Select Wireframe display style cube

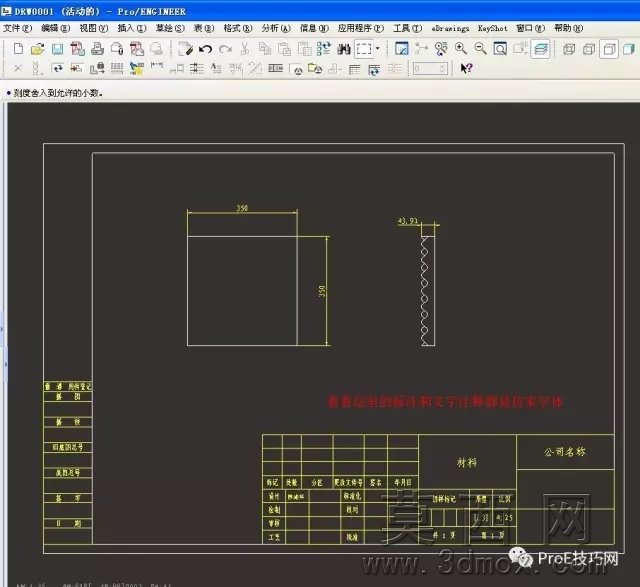[x=569, y=49]
